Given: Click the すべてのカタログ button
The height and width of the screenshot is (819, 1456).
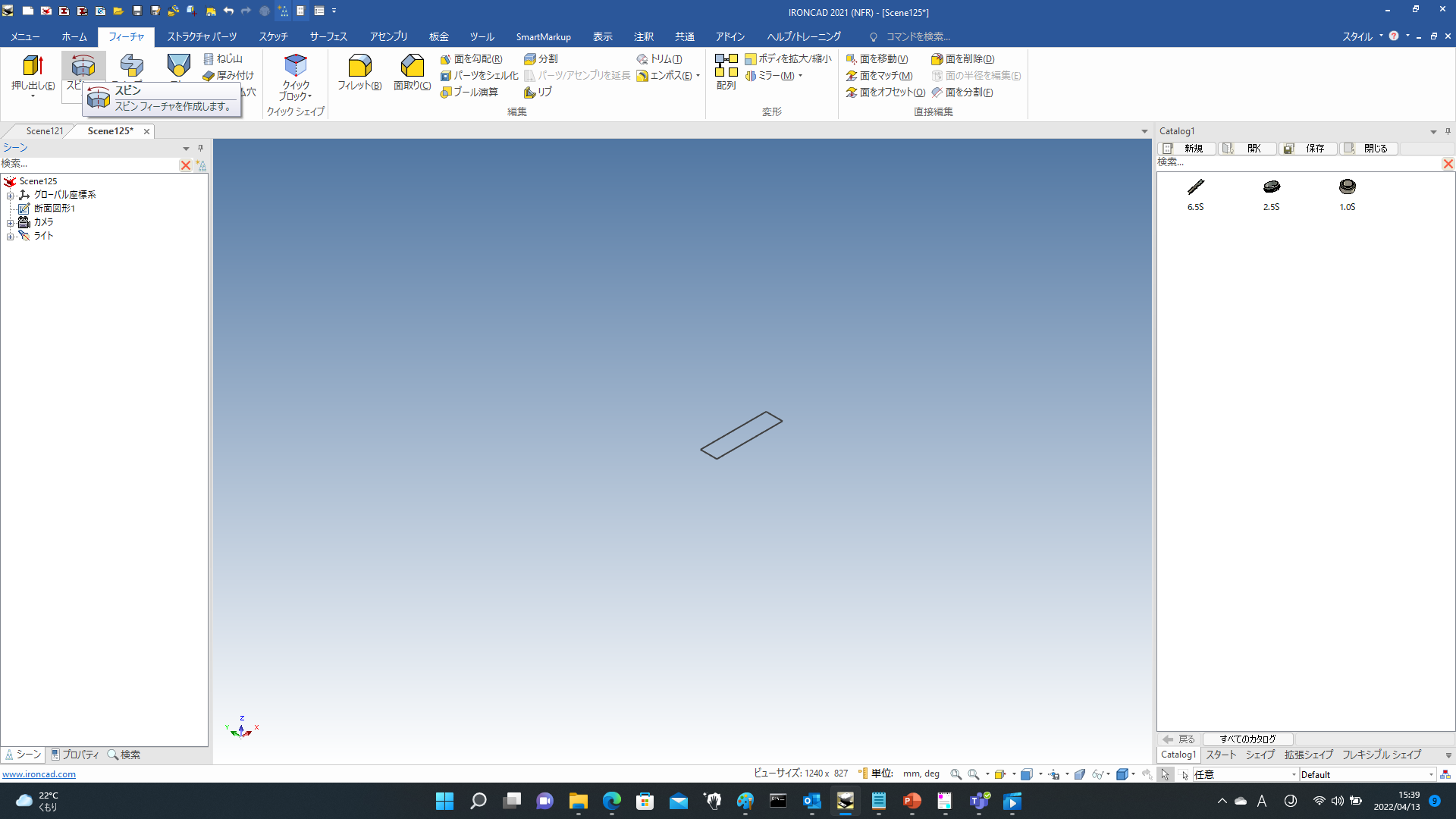Looking at the screenshot, I should (1247, 739).
